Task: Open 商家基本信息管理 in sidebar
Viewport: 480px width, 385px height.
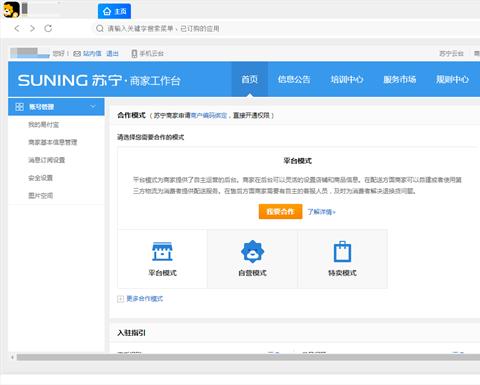Action: [x=53, y=142]
